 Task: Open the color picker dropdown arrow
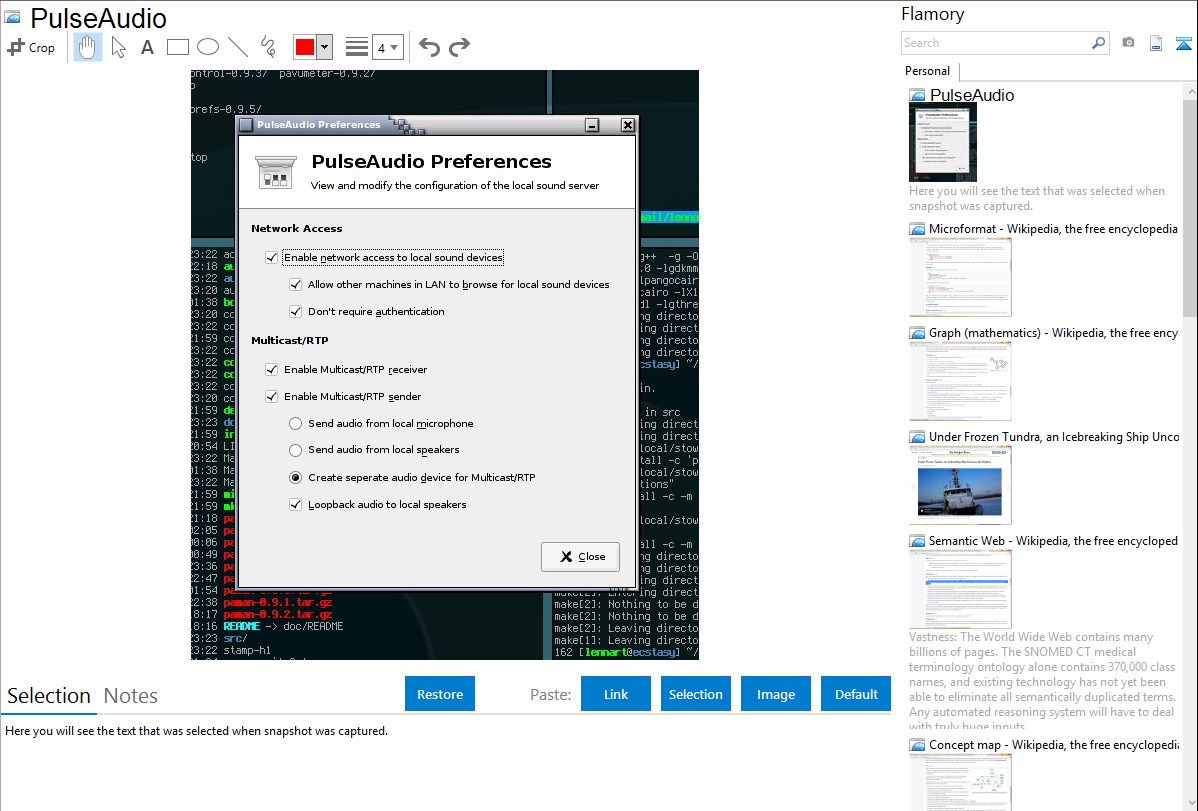324,47
